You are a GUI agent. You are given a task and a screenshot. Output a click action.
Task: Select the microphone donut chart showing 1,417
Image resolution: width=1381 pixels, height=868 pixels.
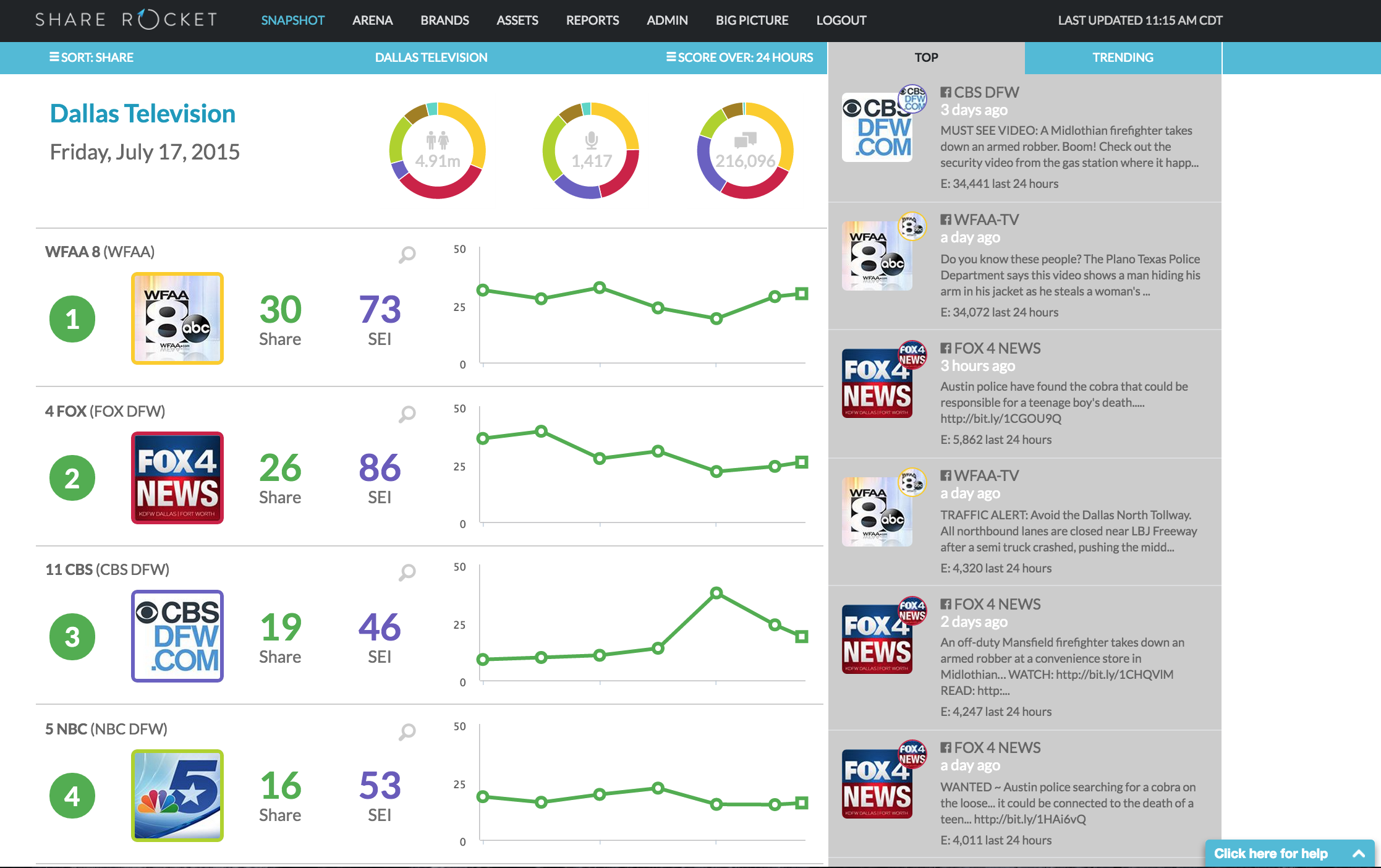[x=591, y=150]
